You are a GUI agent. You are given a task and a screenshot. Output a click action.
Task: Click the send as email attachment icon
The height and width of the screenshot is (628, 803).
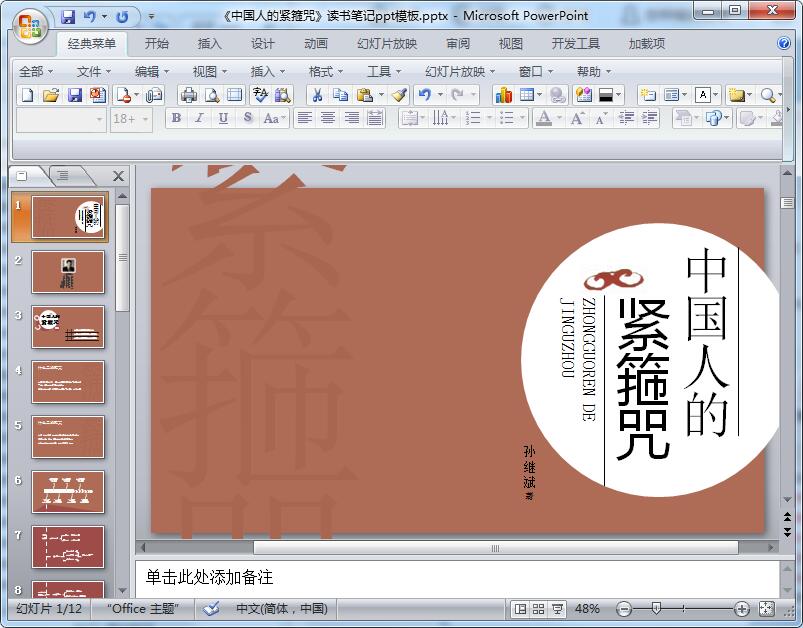click(154, 95)
